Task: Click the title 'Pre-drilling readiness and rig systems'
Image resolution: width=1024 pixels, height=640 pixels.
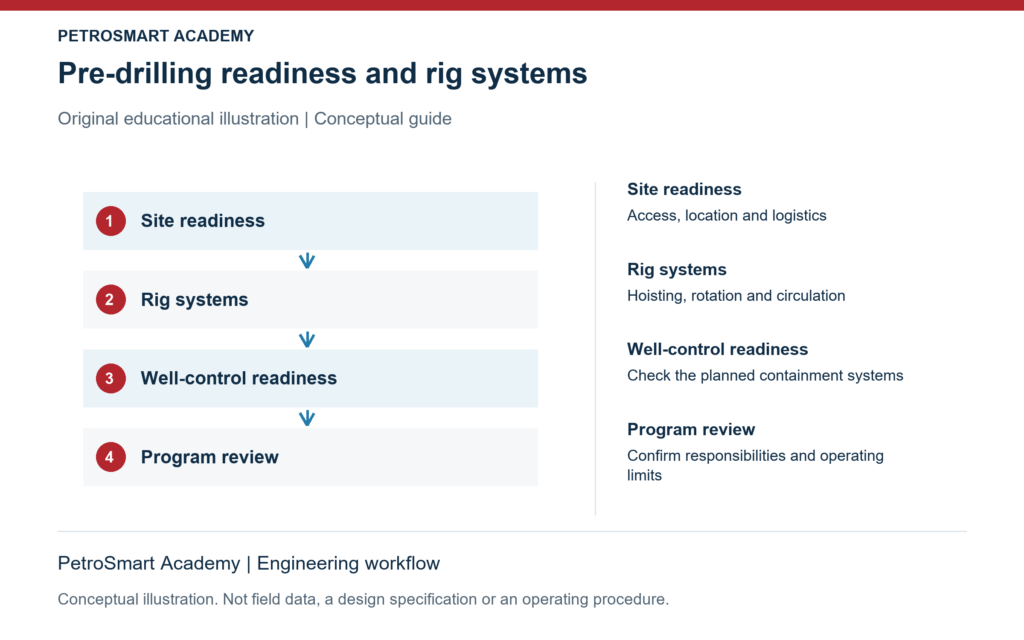Action: tap(323, 73)
